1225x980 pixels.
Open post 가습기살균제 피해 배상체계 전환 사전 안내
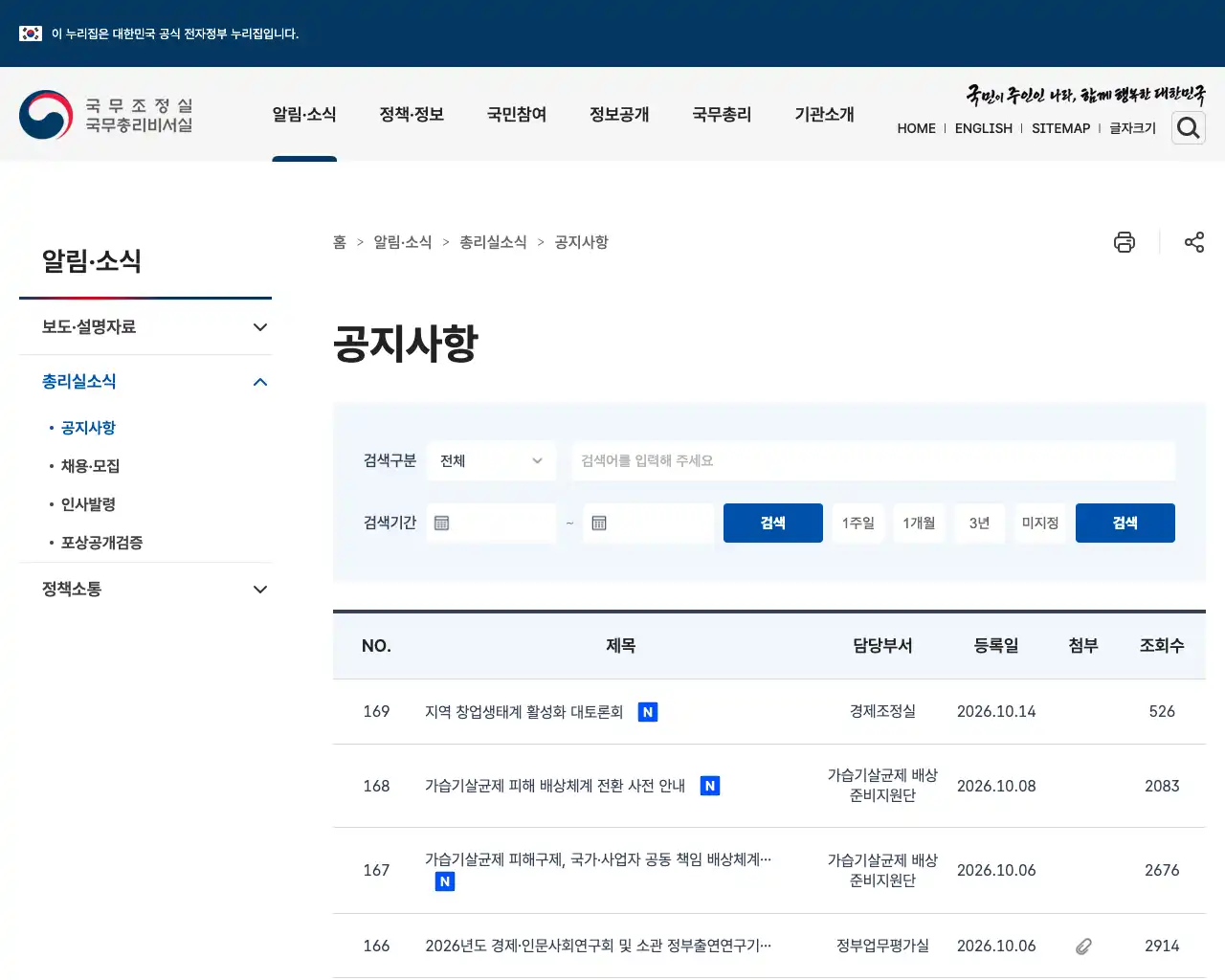(555, 786)
